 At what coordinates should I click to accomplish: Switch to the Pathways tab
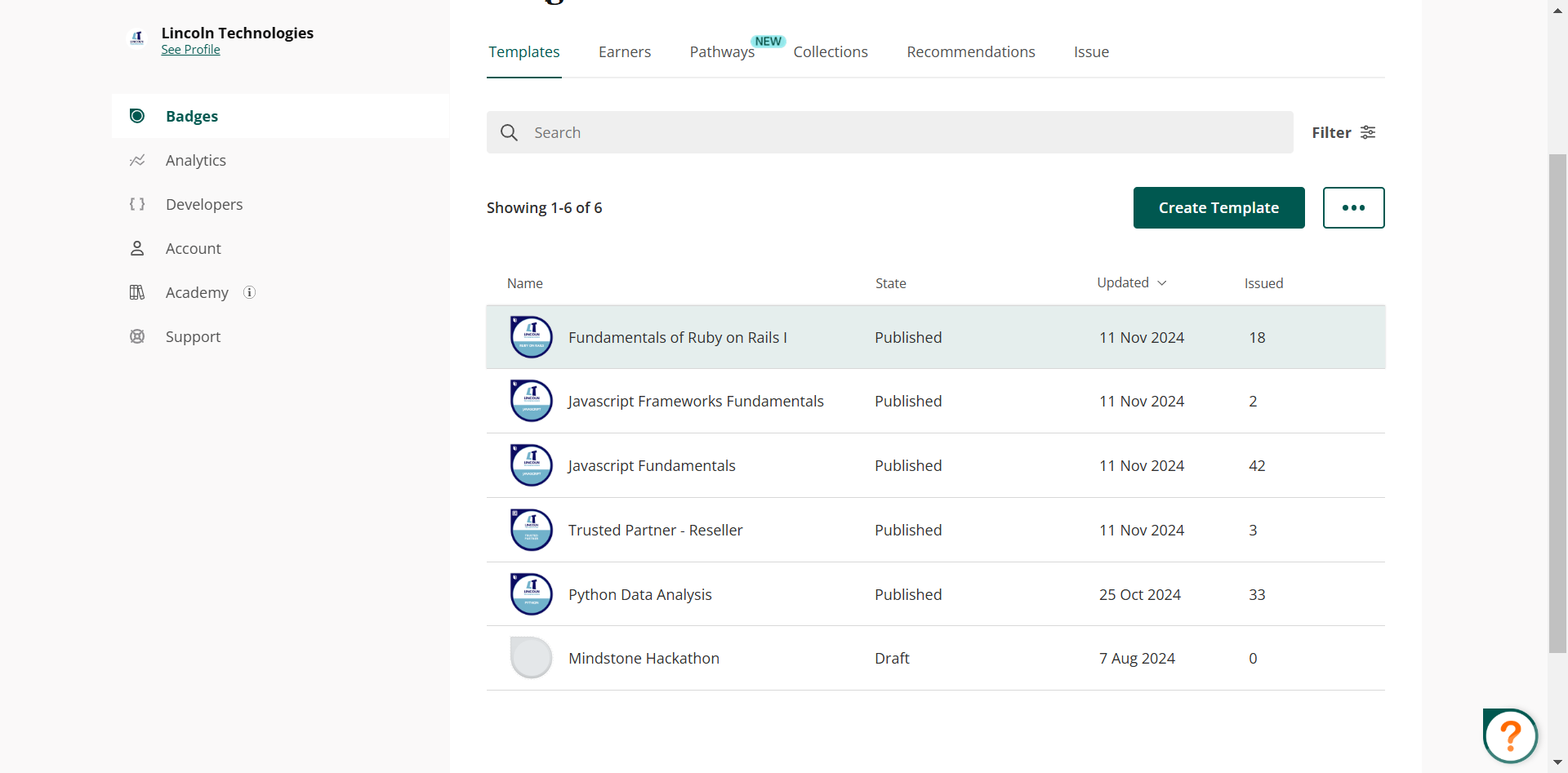click(x=722, y=52)
